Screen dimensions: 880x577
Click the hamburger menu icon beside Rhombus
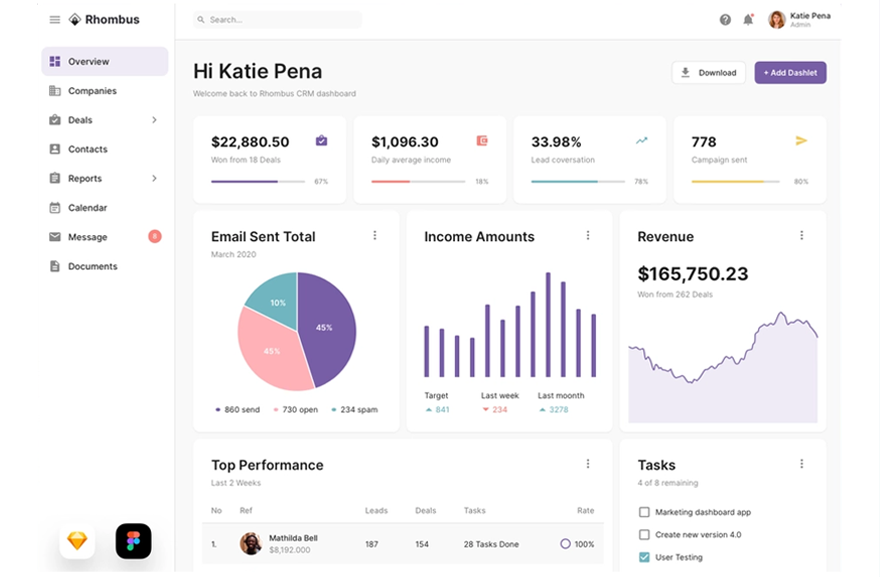tap(55, 20)
